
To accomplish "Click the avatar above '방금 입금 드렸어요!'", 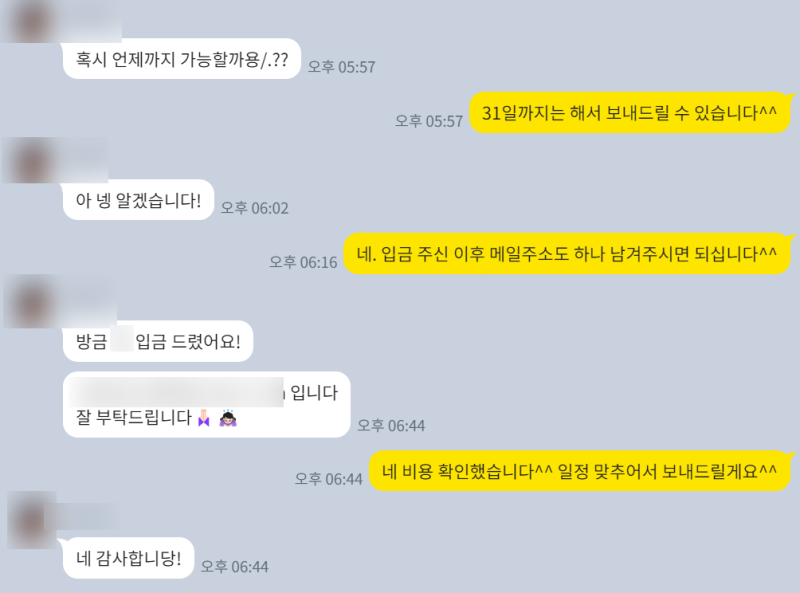I will point(32,302).
